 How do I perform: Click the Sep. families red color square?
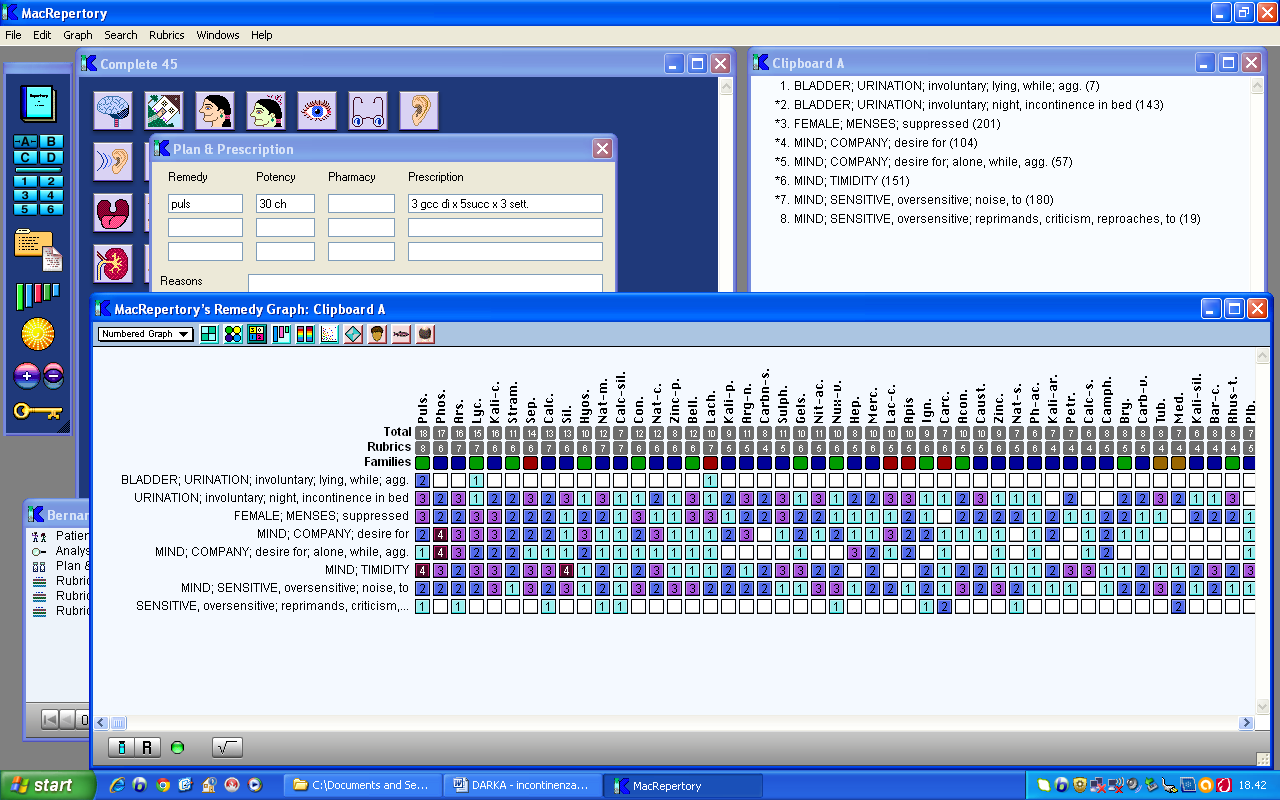[x=531, y=463]
